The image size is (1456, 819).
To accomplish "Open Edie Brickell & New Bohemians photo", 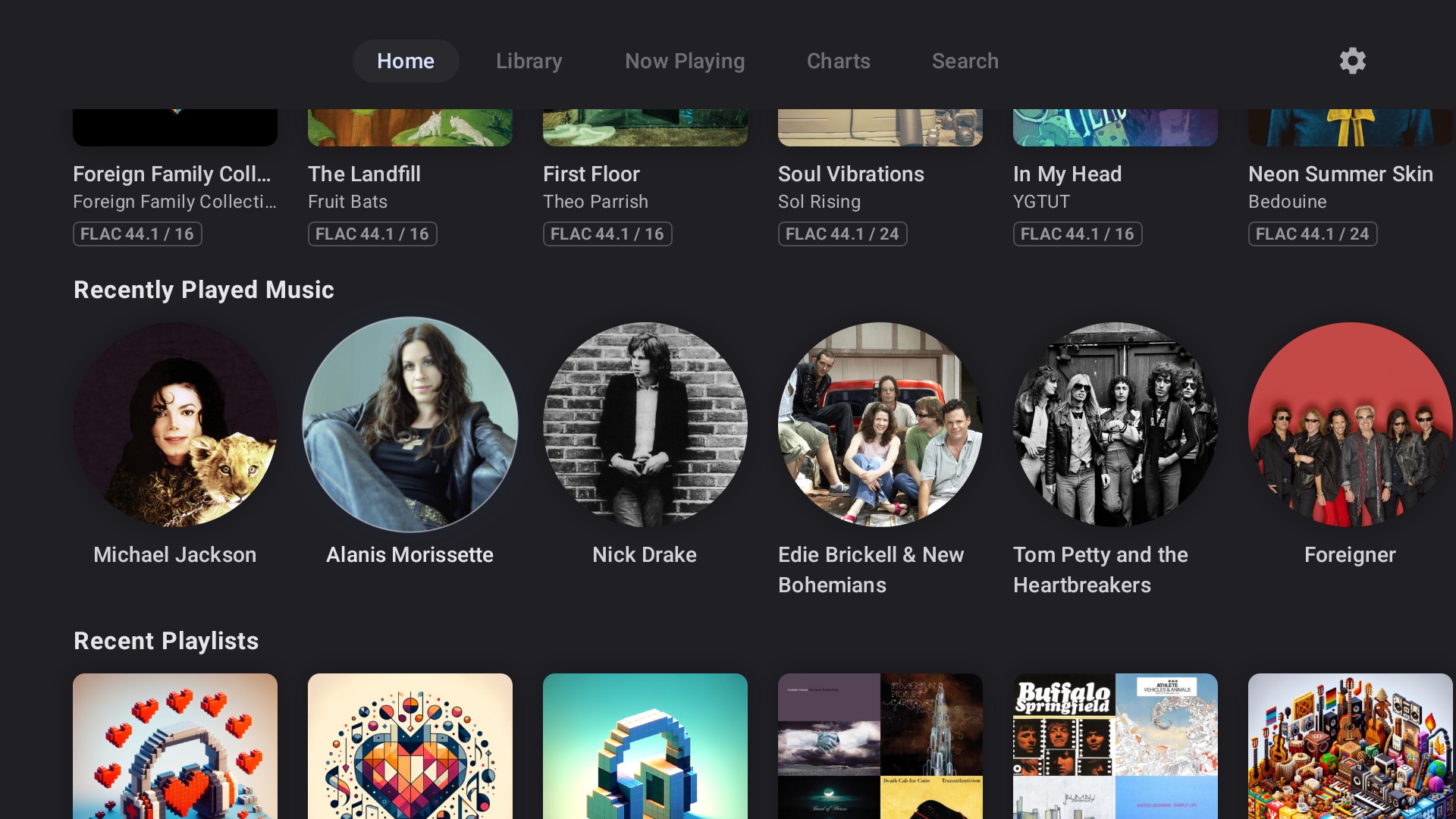I will tap(880, 425).
